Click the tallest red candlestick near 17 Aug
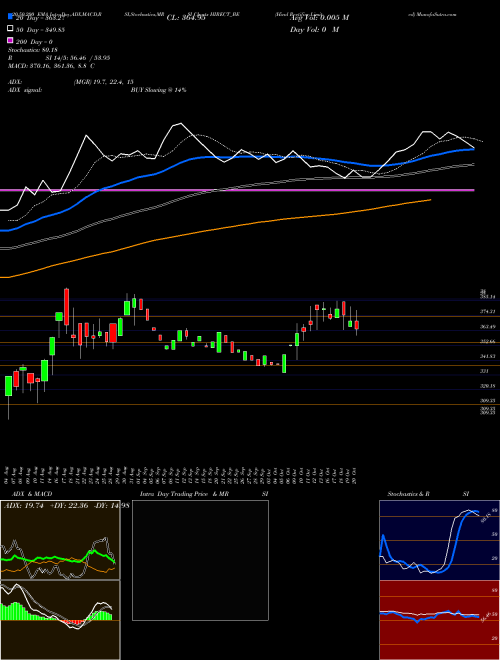500x660 pixels. coord(66,307)
